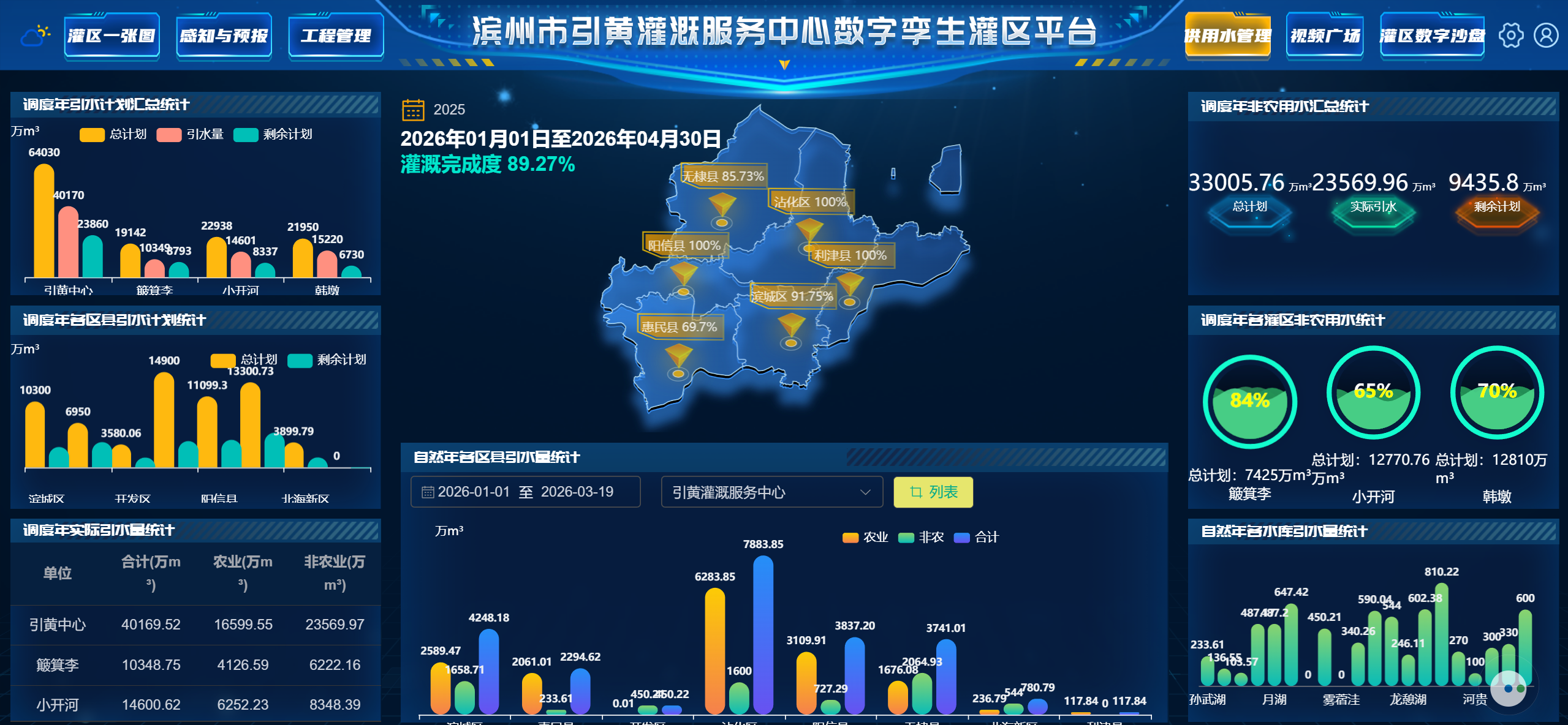The height and width of the screenshot is (725, 1568).
Task: Open the 视频广场 tab
Action: pyautogui.click(x=1324, y=36)
